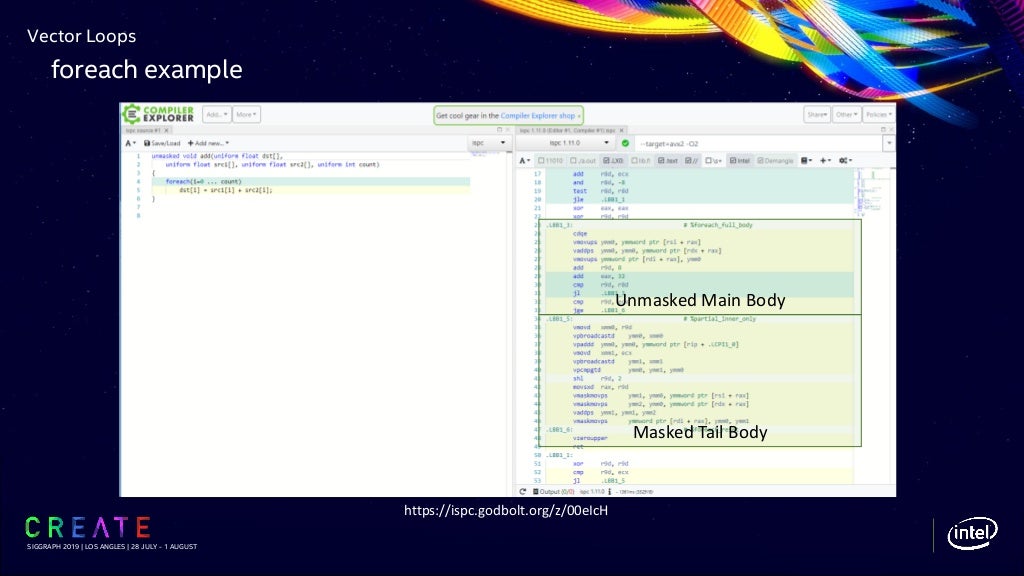Open the More menu in top bar
This screenshot has height=576, width=1024.
coord(246,114)
